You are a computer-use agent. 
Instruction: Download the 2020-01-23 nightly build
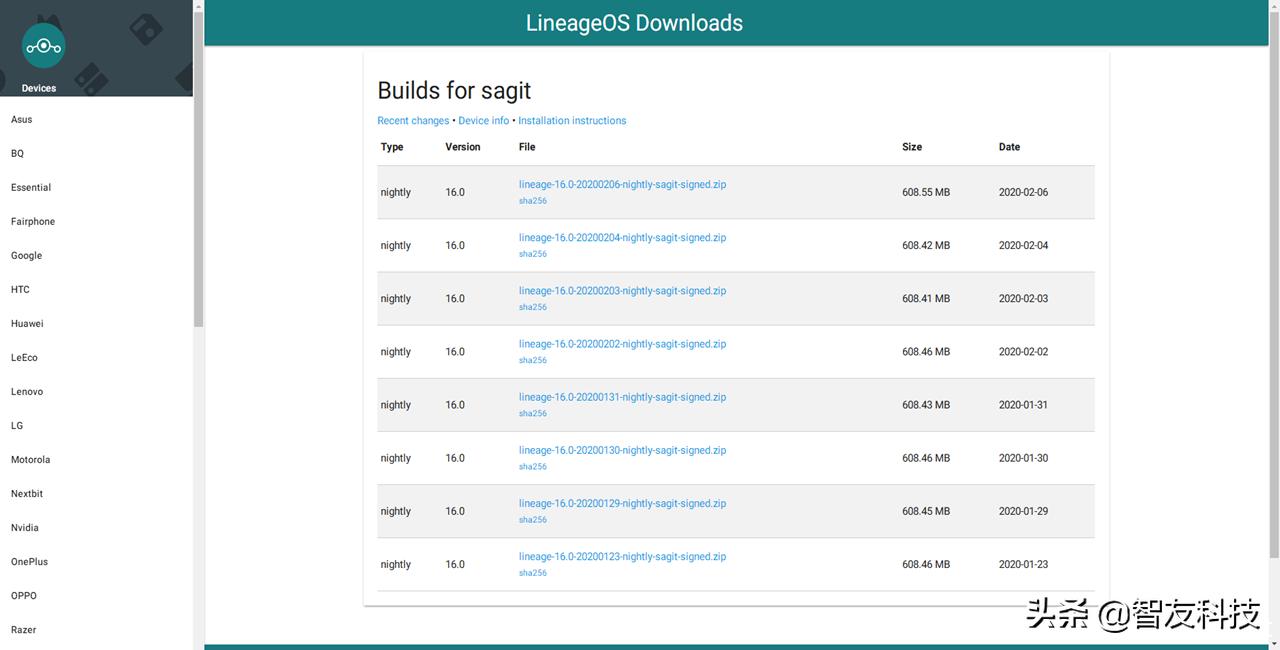click(x=622, y=556)
